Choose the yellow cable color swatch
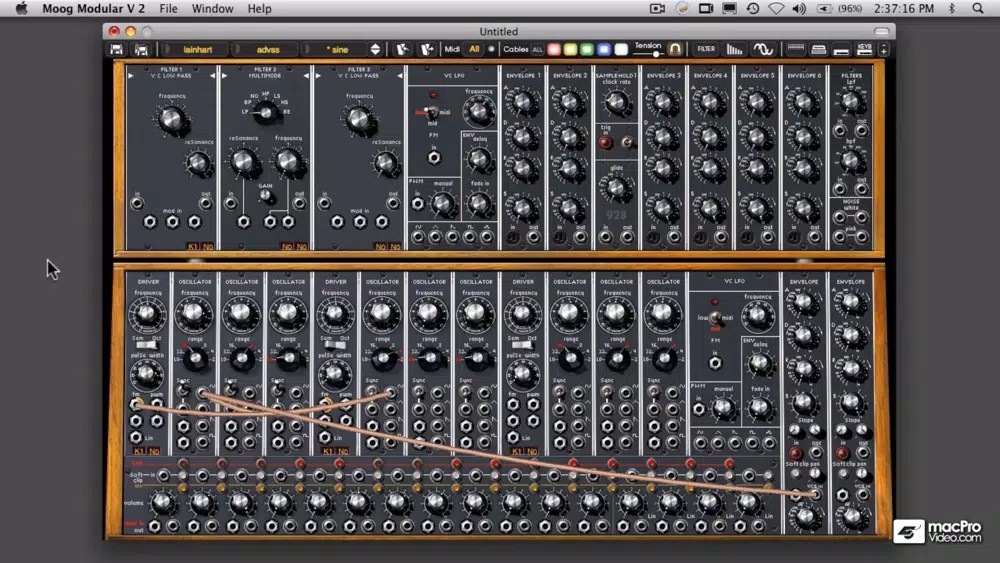 (x=570, y=49)
